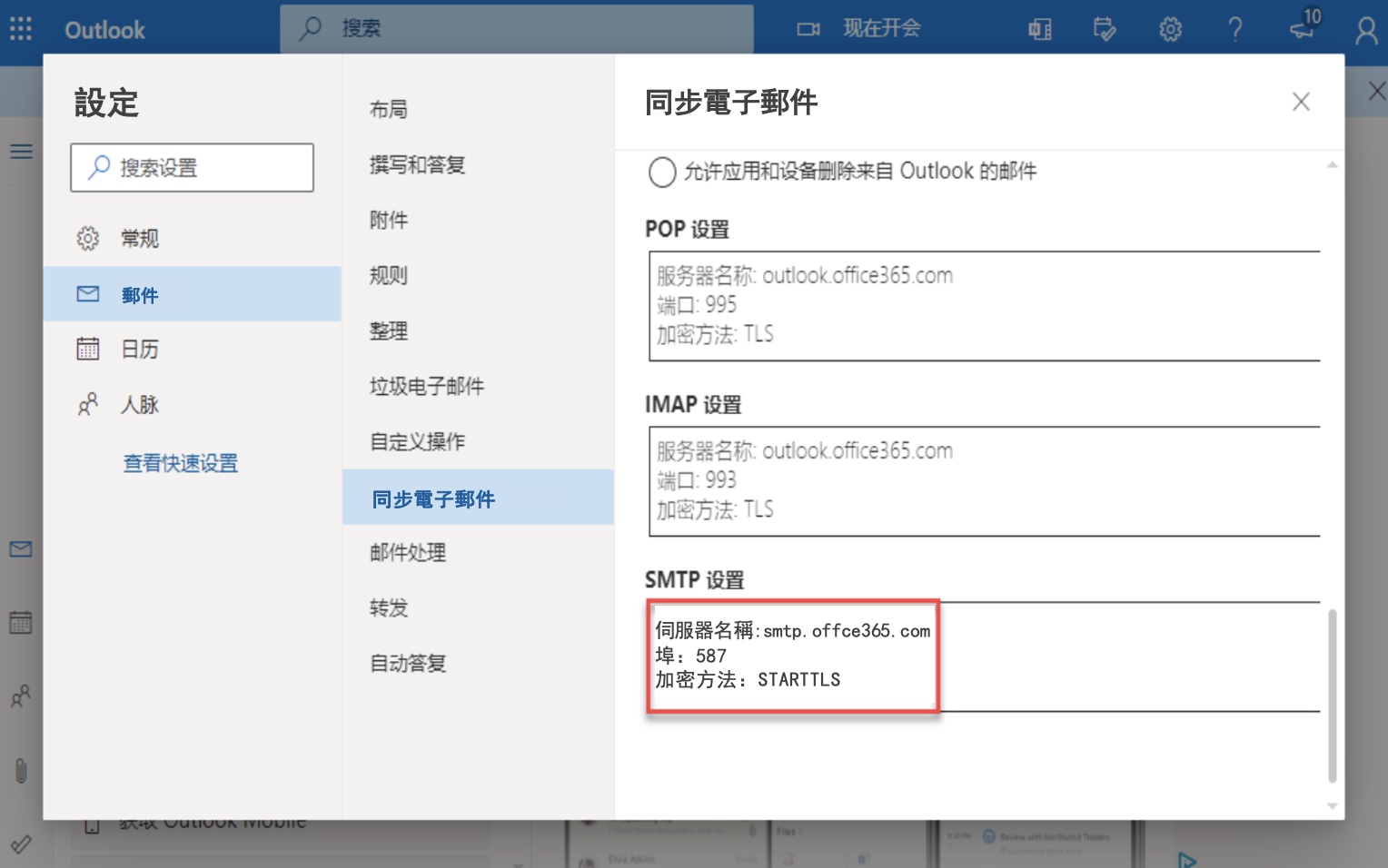Switch to People in the left rail
Viewport: 1388px width, 868px height.
coord(21,696)
